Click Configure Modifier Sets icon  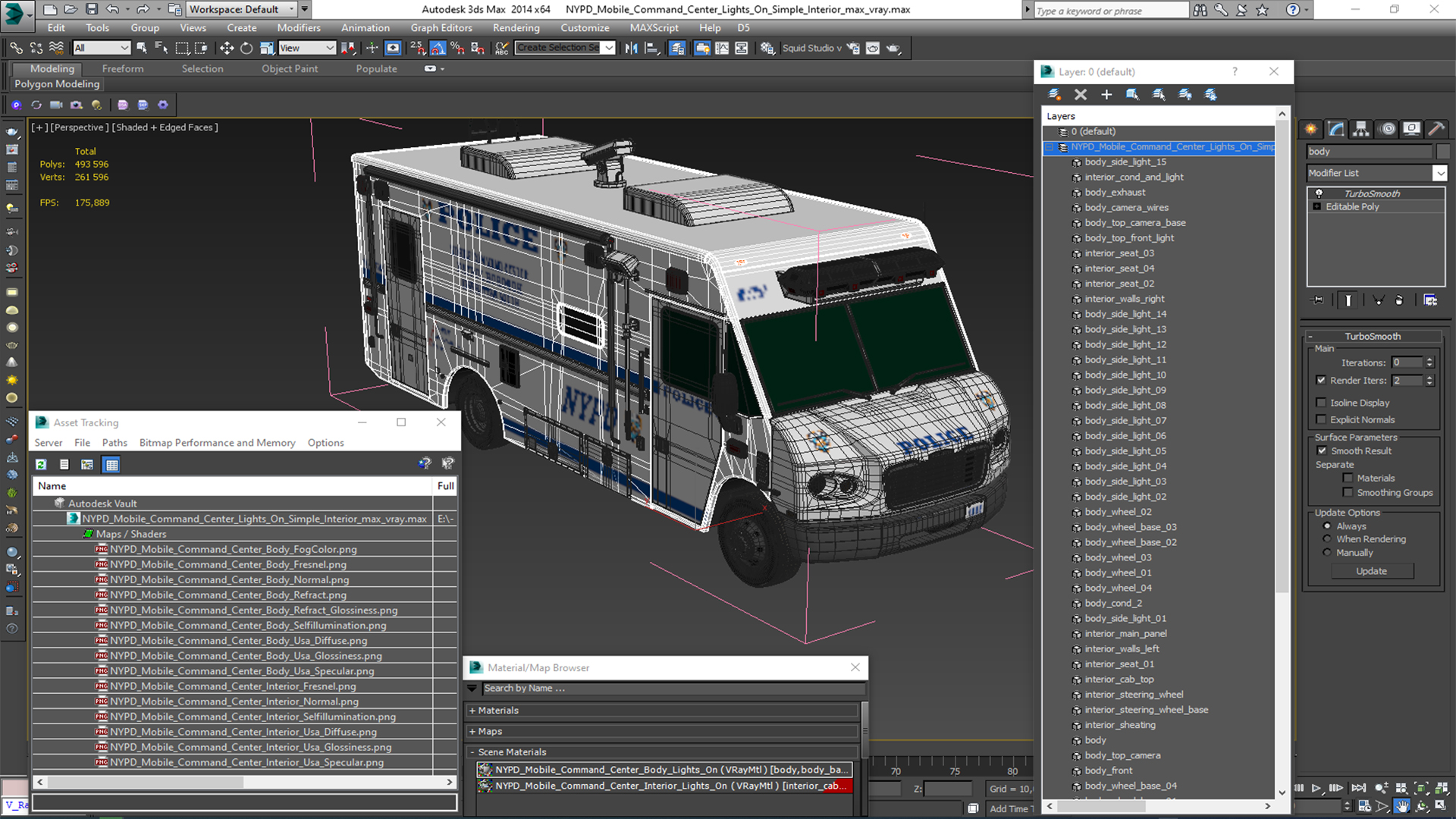click(x=1430, y=300)
